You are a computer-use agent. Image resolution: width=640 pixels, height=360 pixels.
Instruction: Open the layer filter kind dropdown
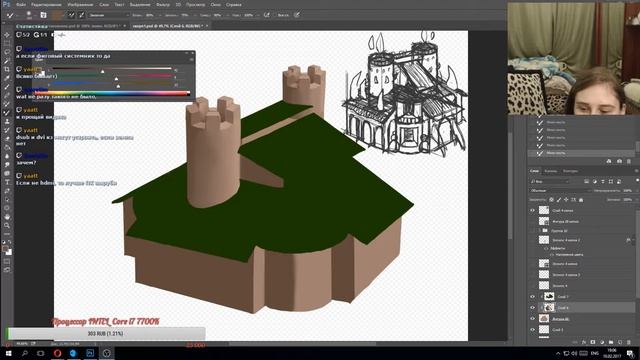tap(549, 181)
